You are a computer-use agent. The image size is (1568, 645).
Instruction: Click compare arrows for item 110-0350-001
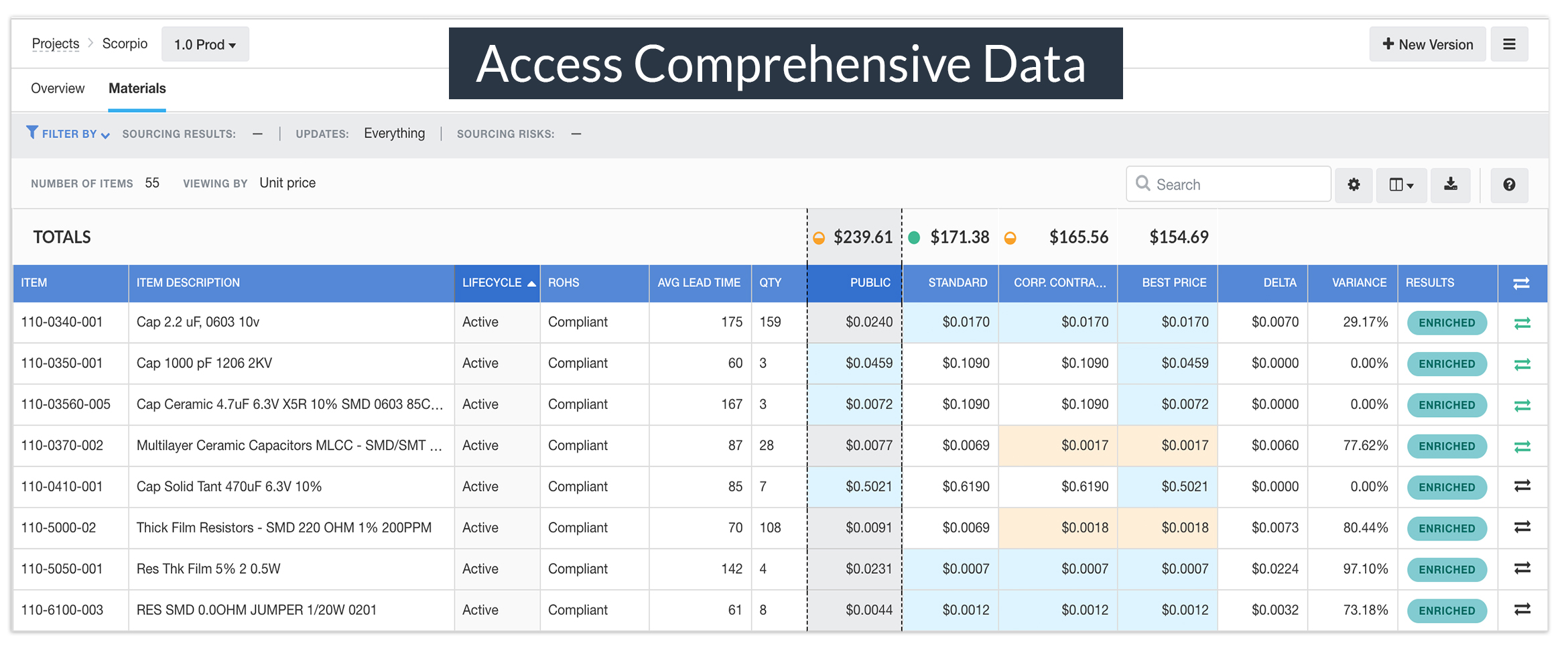coord(1522,364)
